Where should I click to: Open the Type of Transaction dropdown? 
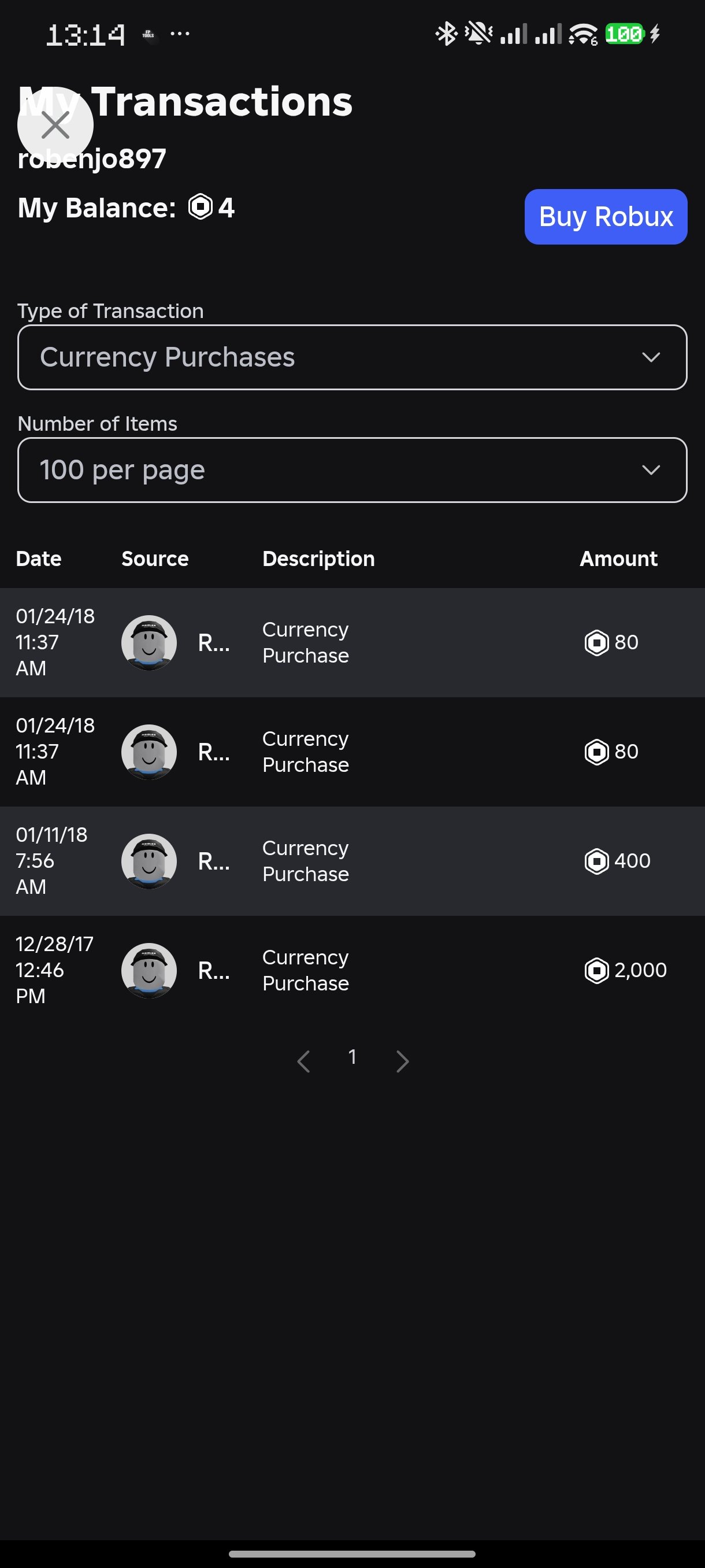click(x=352, y=357)
